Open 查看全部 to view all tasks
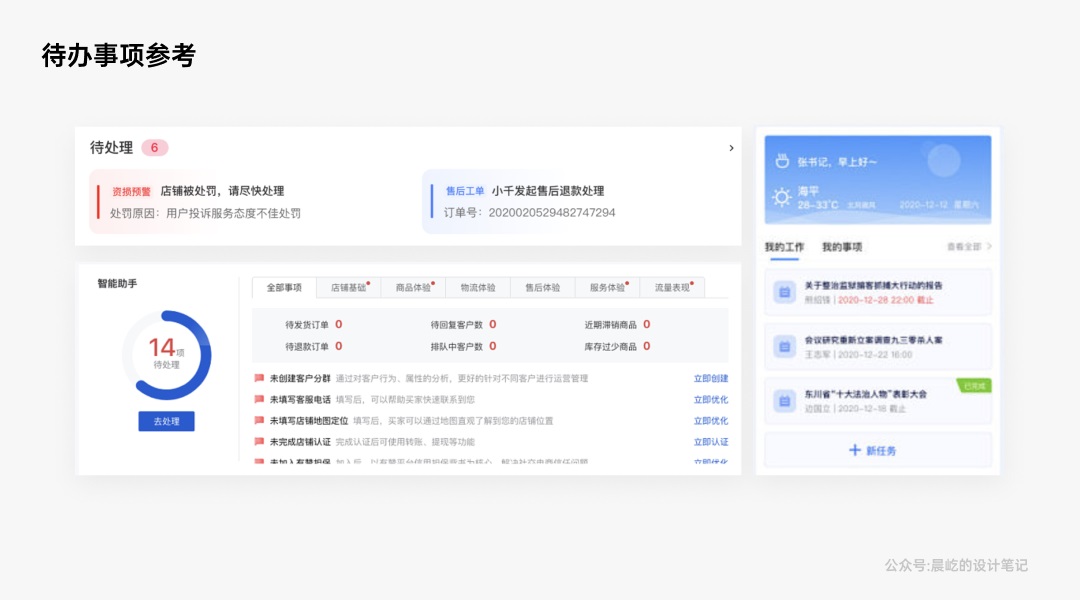The height and width of the screenshot is (600, 1080). (x=969, y=247)
